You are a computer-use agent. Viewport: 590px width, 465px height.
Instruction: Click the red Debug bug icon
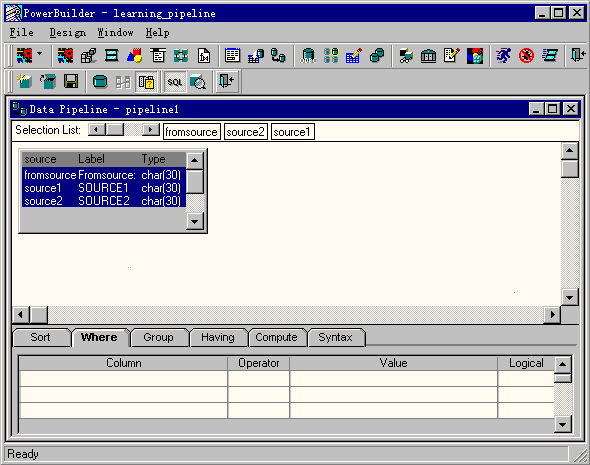(x=526, y=56)
